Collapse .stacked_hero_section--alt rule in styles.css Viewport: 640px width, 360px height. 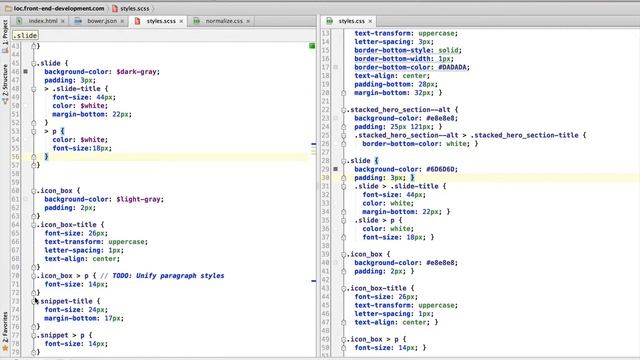pos(344,110)
